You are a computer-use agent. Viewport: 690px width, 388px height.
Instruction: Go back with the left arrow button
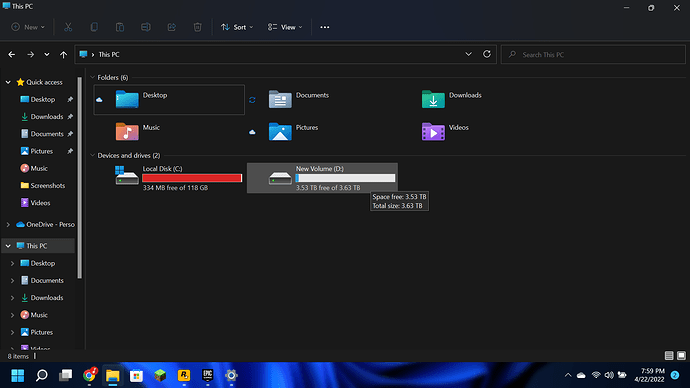(12, 55)
